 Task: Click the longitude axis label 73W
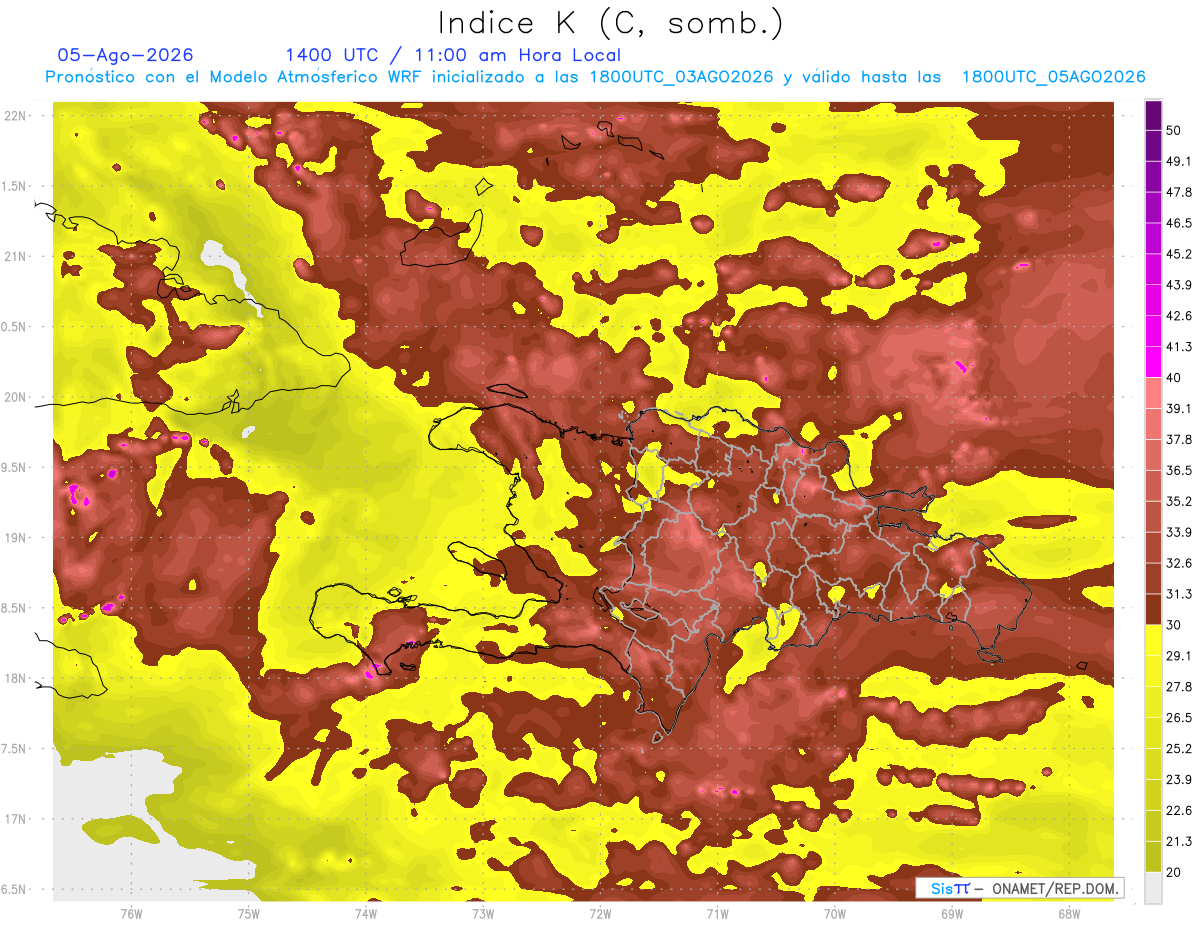pos(483,914)
